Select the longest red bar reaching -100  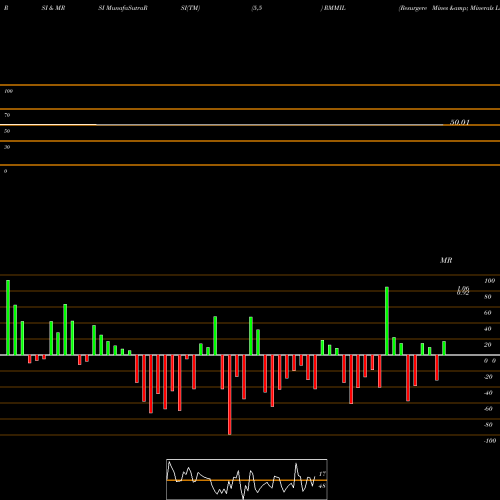click(x=230, y=395)
